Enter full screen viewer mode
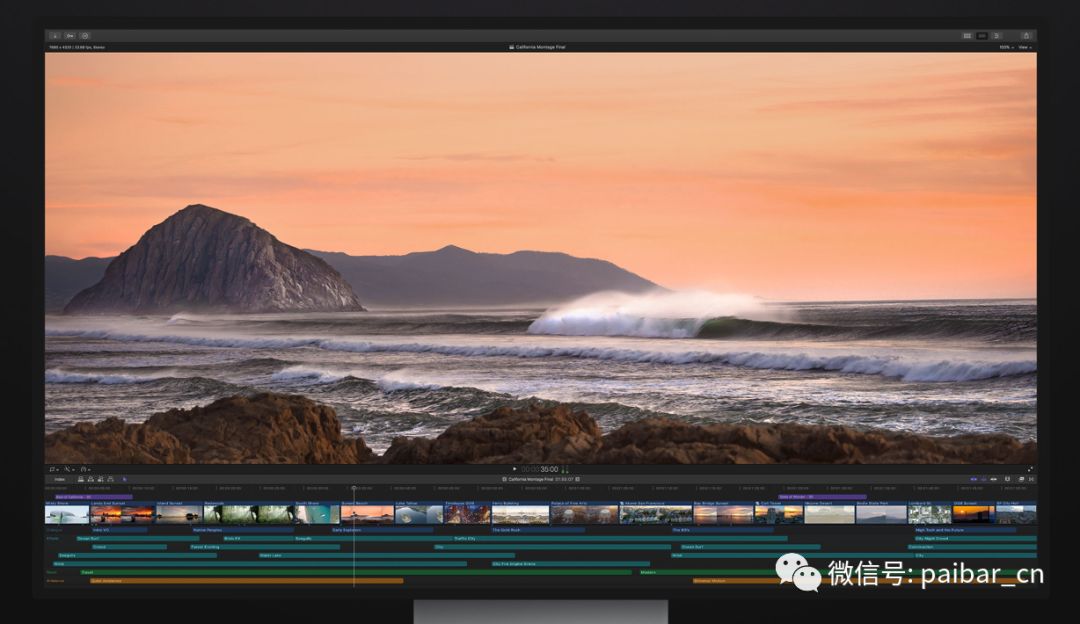 click(1030, 469)
